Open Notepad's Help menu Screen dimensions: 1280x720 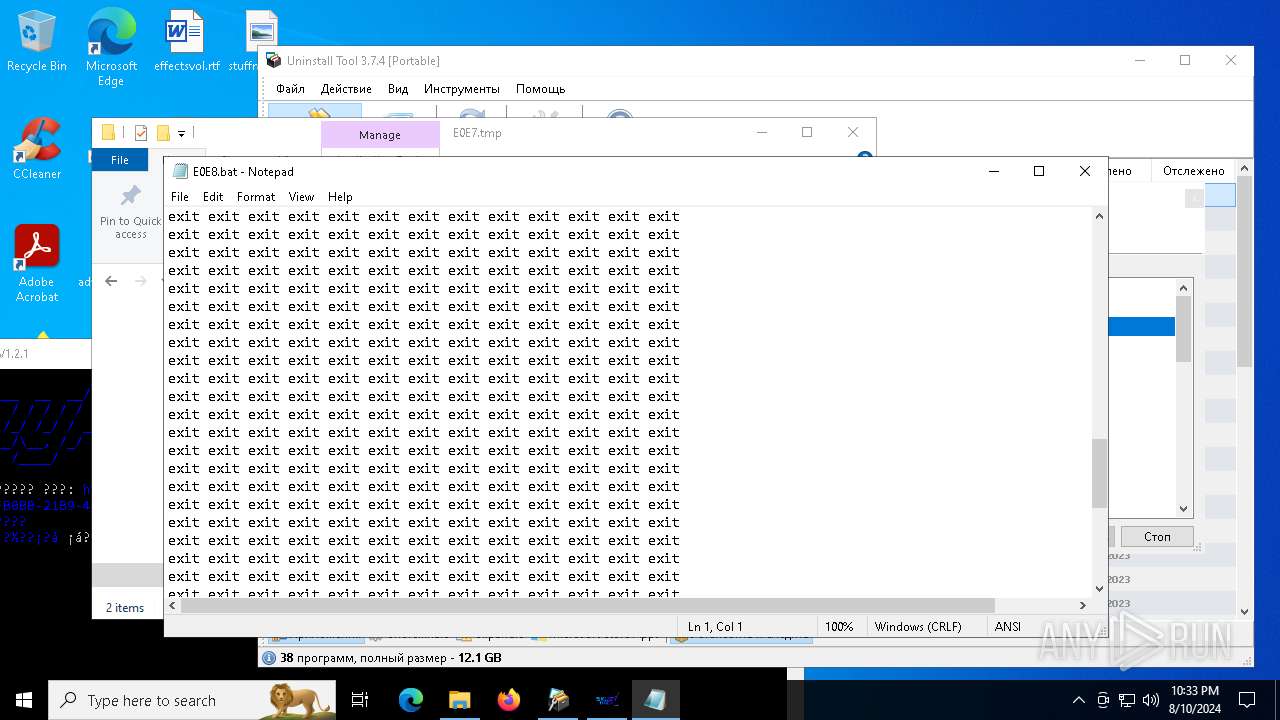tap(340, 197)
